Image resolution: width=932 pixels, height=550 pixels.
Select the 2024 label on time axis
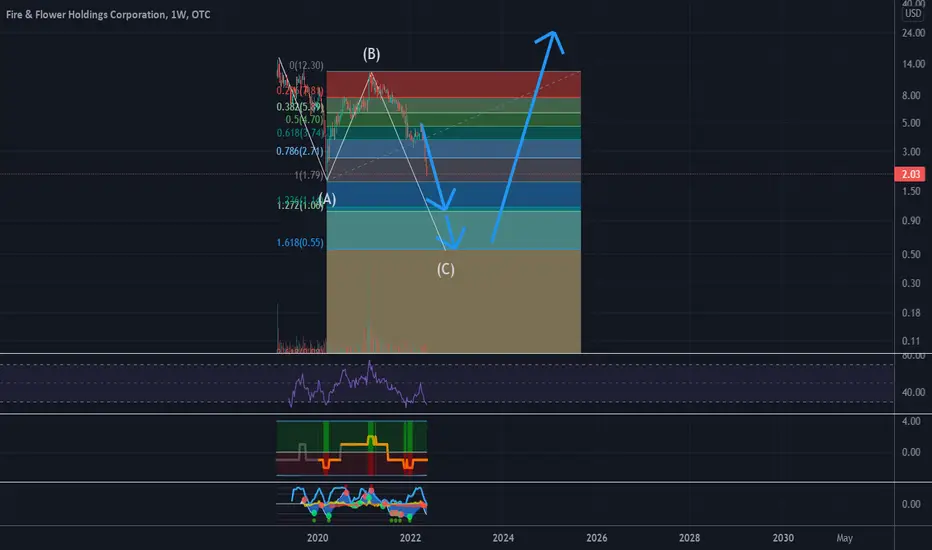(503, 538)
